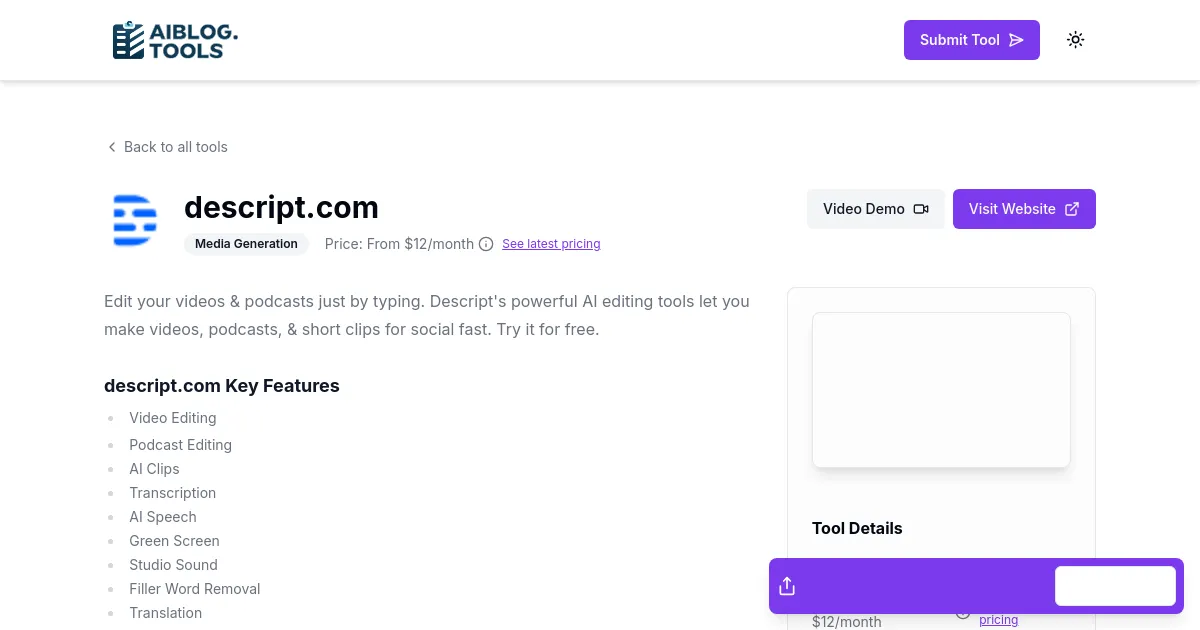Open the info icon next to $12/month price
The height and width of the screenshot is (630, 1200).
486,244
